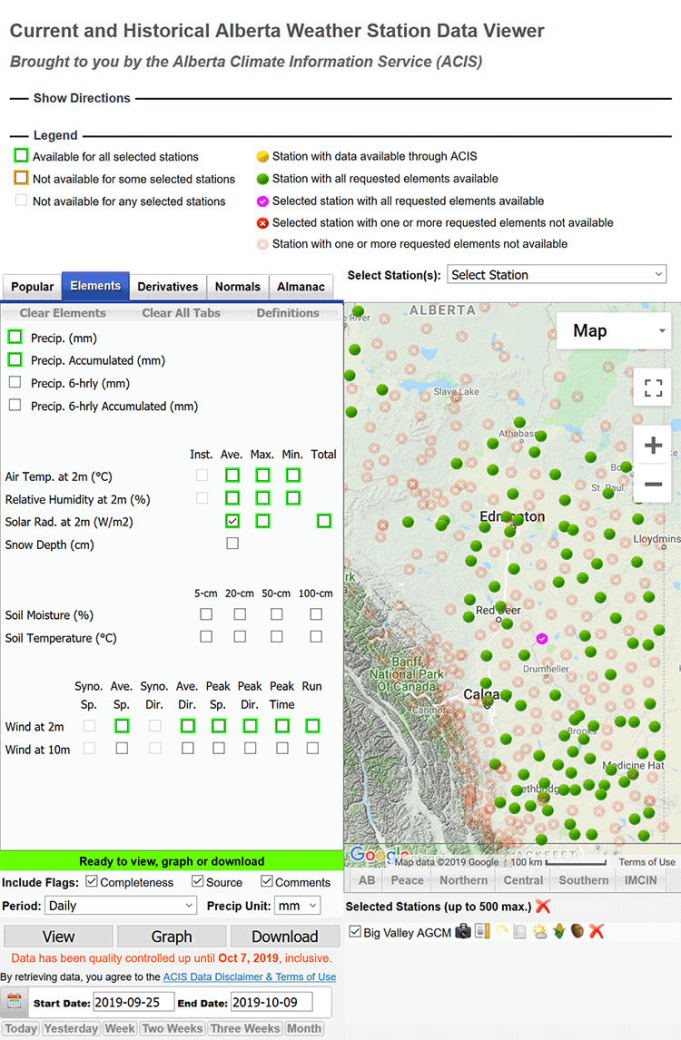Collapse the Legend section
Image resolution: width=681 pixels, height=1040 pixels.
coord(55,135)
